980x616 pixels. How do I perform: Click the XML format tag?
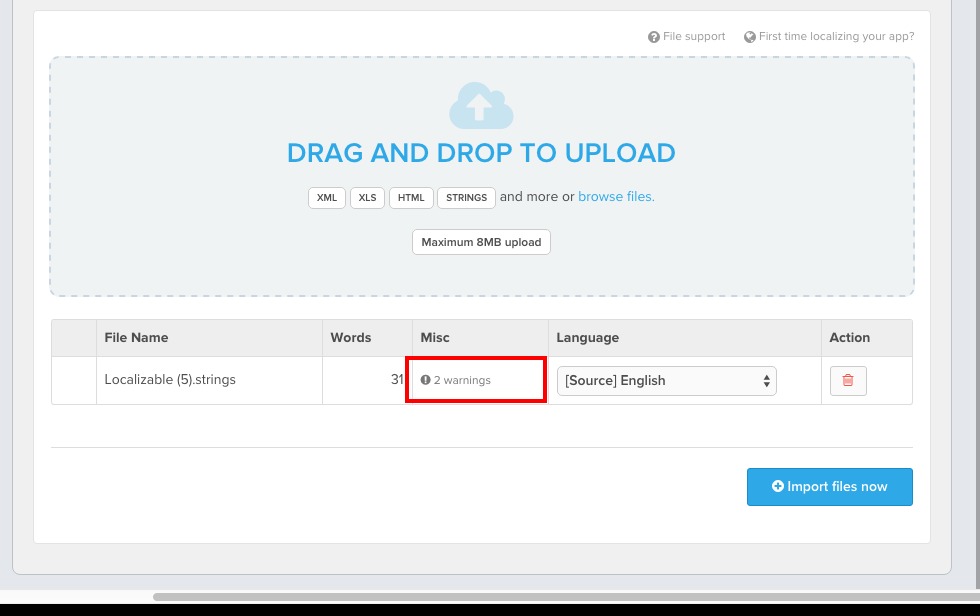327,197
